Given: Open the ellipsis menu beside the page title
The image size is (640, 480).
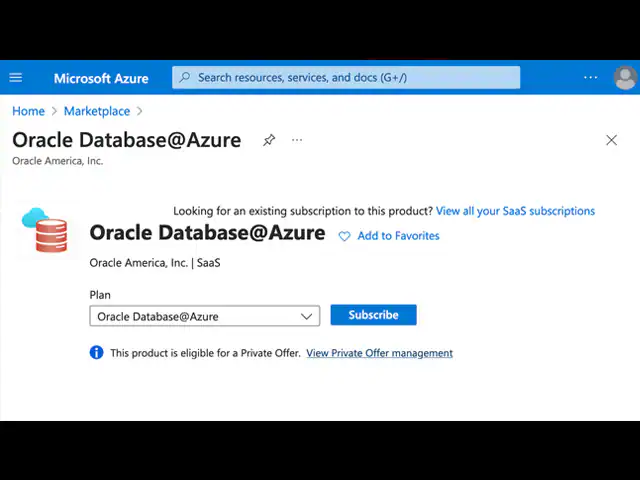Looking at the screenshot, I should [x=297, y=141].
